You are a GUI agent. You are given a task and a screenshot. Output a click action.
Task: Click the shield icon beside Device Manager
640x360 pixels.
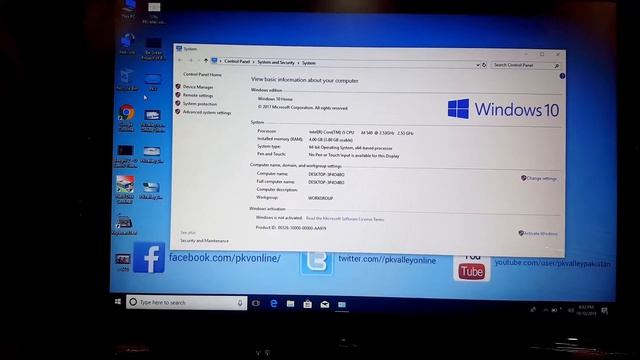click(178, 87)
